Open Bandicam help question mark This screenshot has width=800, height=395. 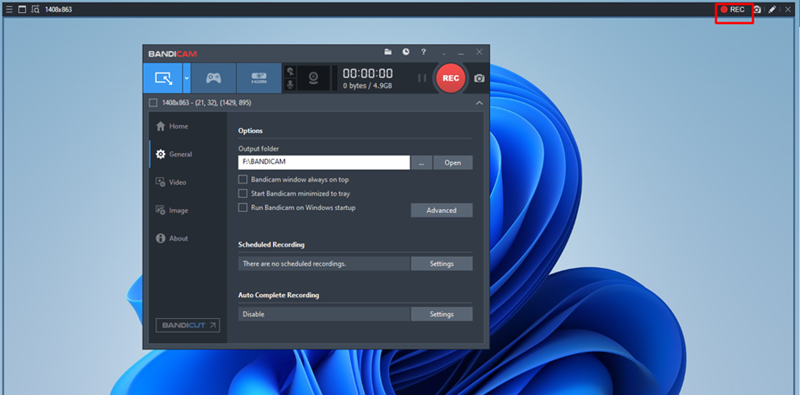click(423, 52)
